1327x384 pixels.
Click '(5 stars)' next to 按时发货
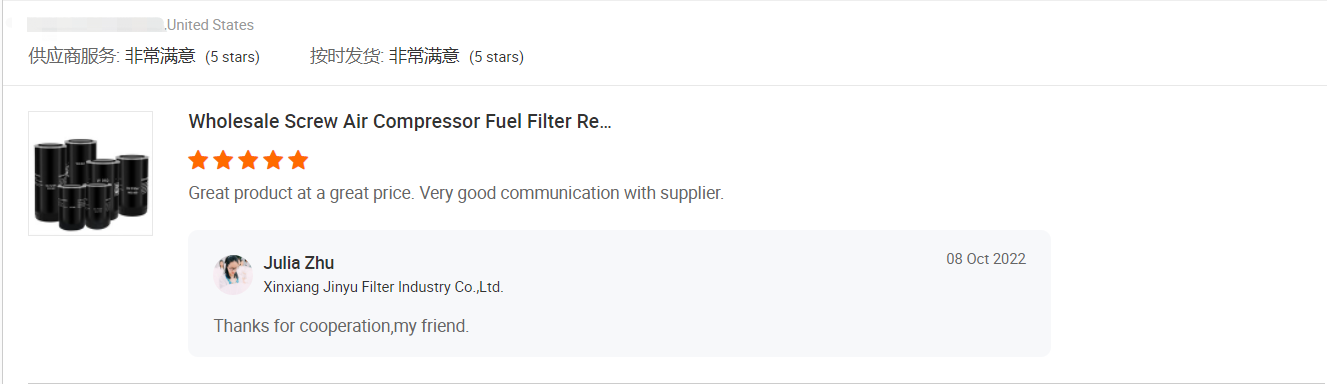(496, 57)
